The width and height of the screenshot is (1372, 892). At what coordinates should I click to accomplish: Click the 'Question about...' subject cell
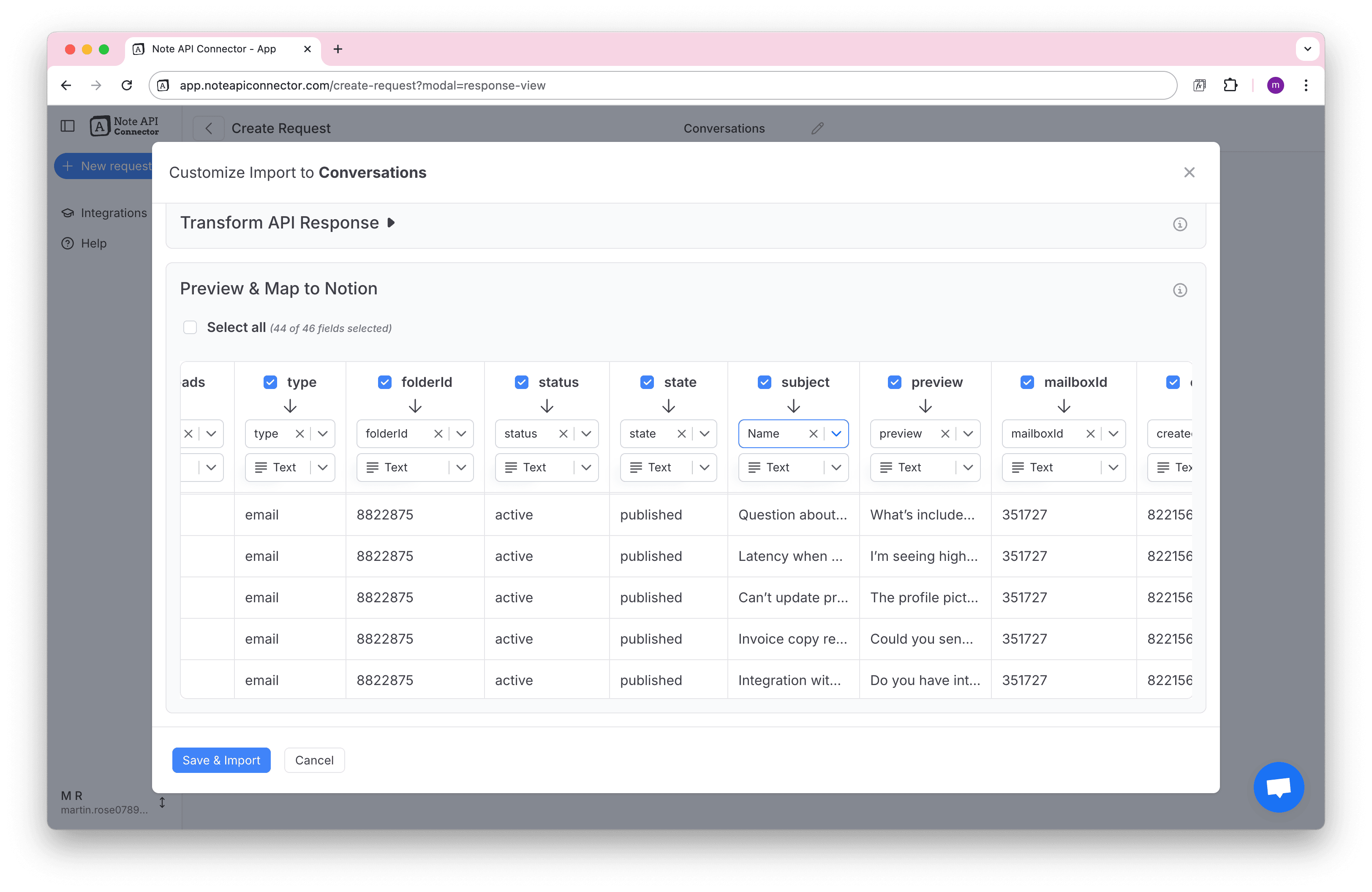pos(792,514)
